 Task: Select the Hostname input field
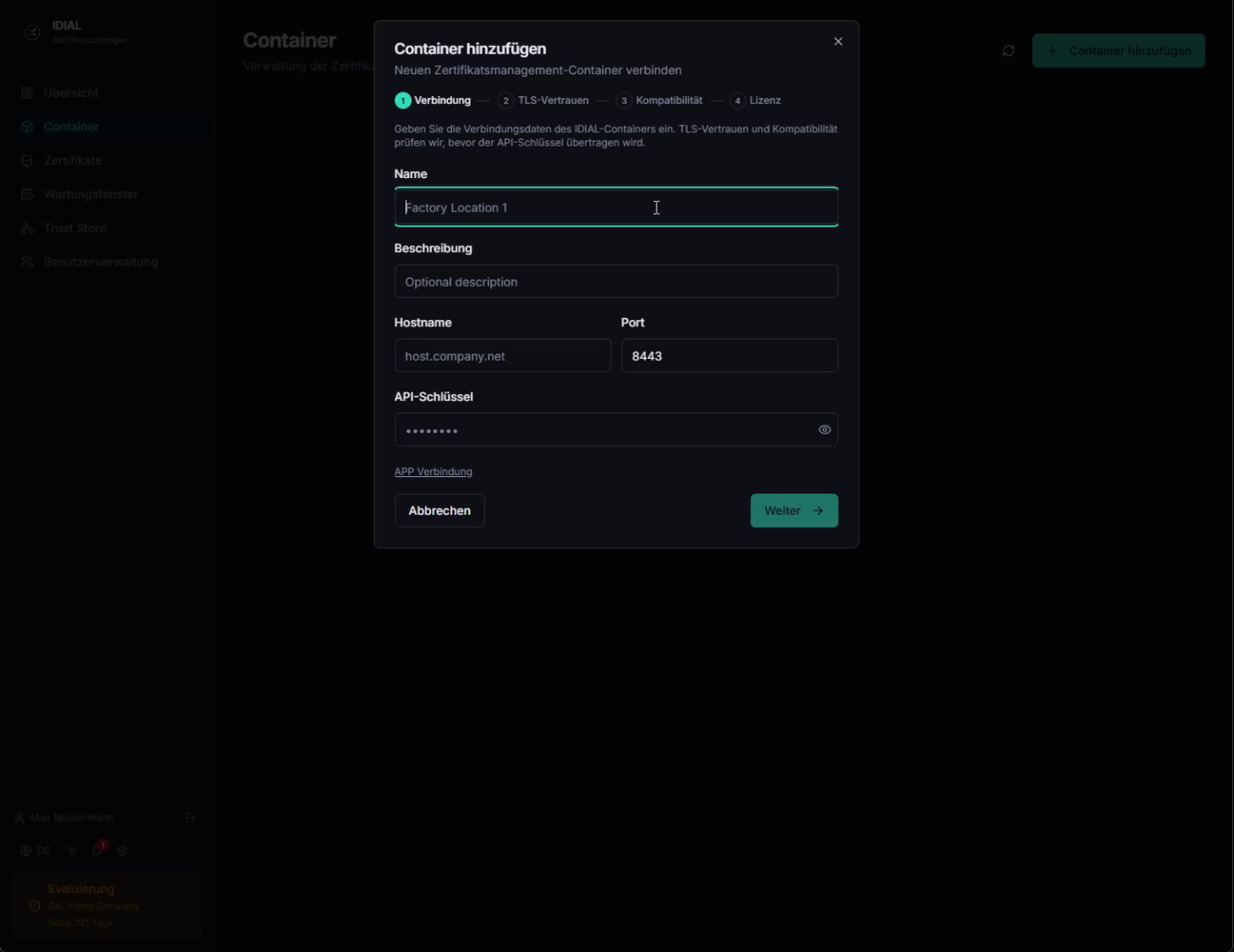[x=502, y=355]
